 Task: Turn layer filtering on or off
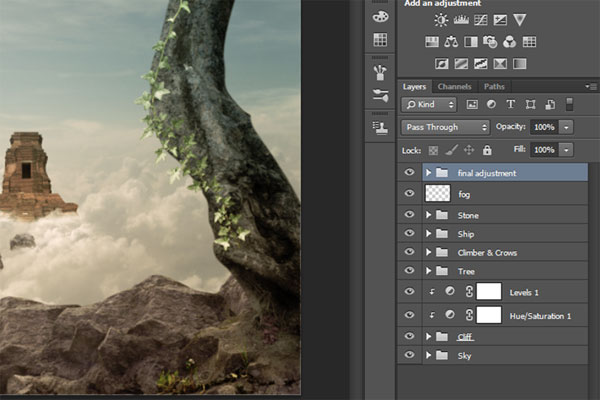tap(569, 104)
